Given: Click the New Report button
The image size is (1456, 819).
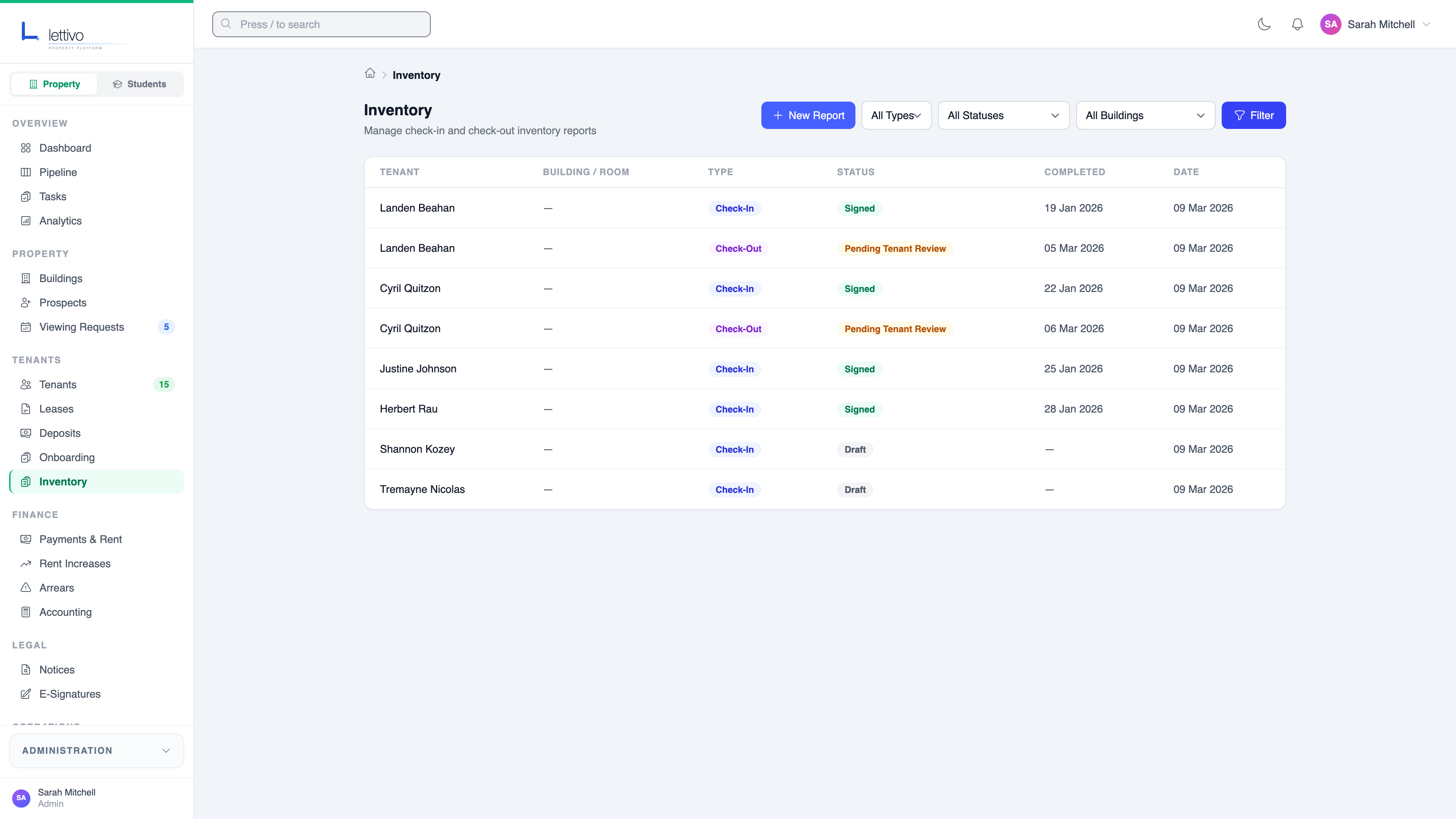Looking at the screenshot, I should [808, 115].
